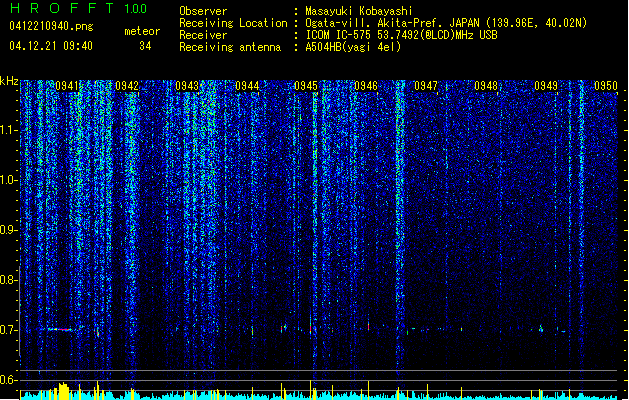Image resolution: width=629 pixels, height=400 pixels.
Task: Click the 0947 time marker
Action: 426,86
